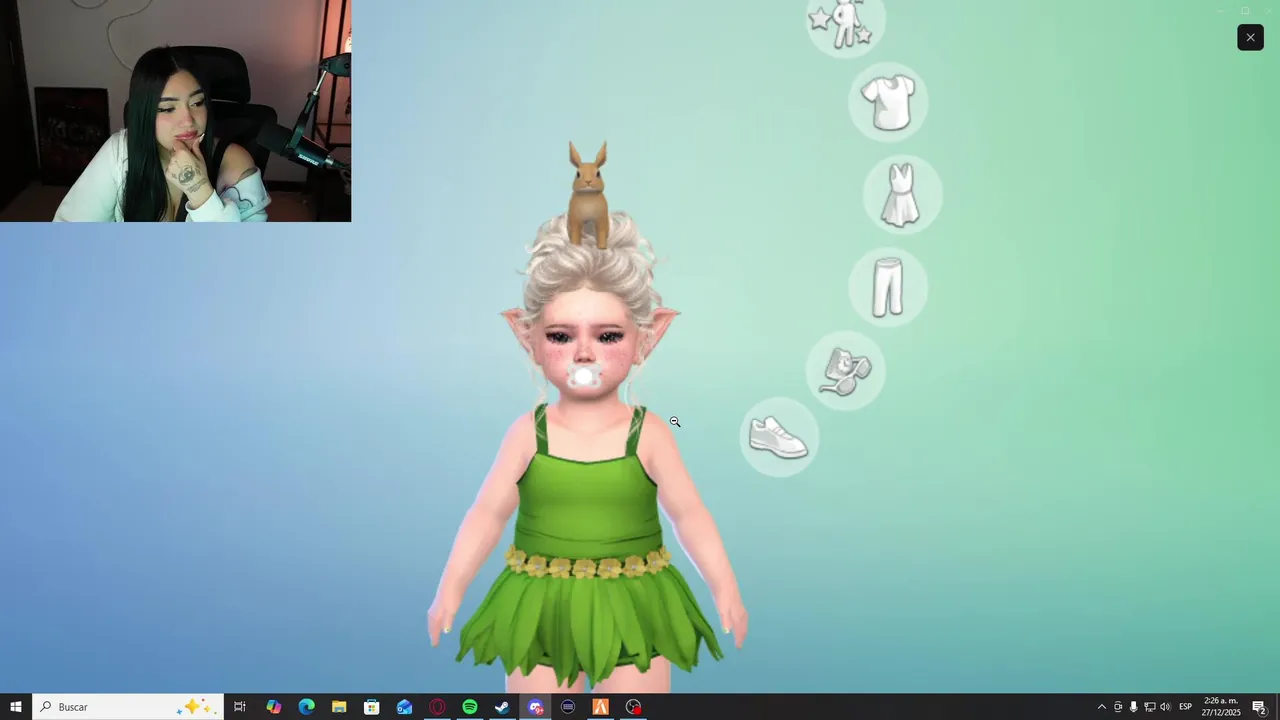Open the orange app taskbar icon
This screenshot has height=720, width=1280.
pos(600,707)
